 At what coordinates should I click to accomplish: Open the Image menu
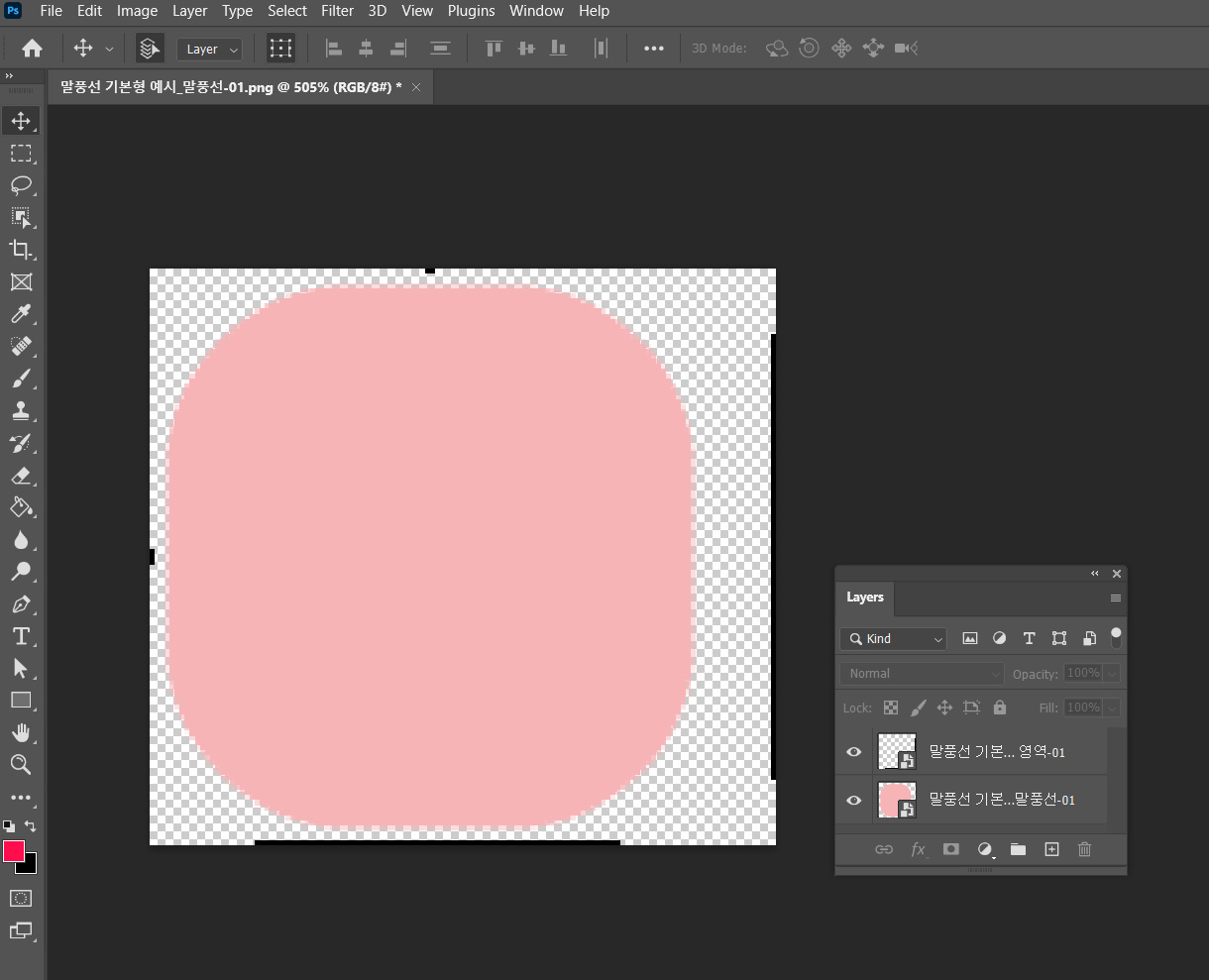137,11
